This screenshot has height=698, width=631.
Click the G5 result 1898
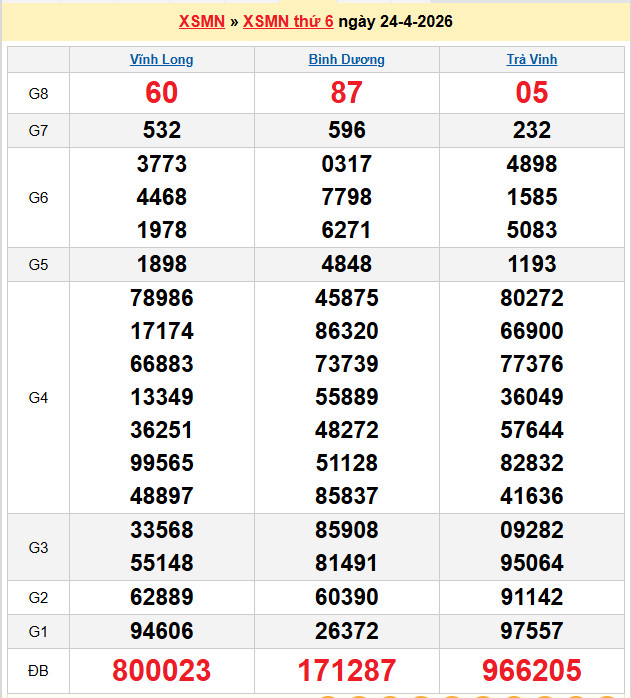(162, 265)
